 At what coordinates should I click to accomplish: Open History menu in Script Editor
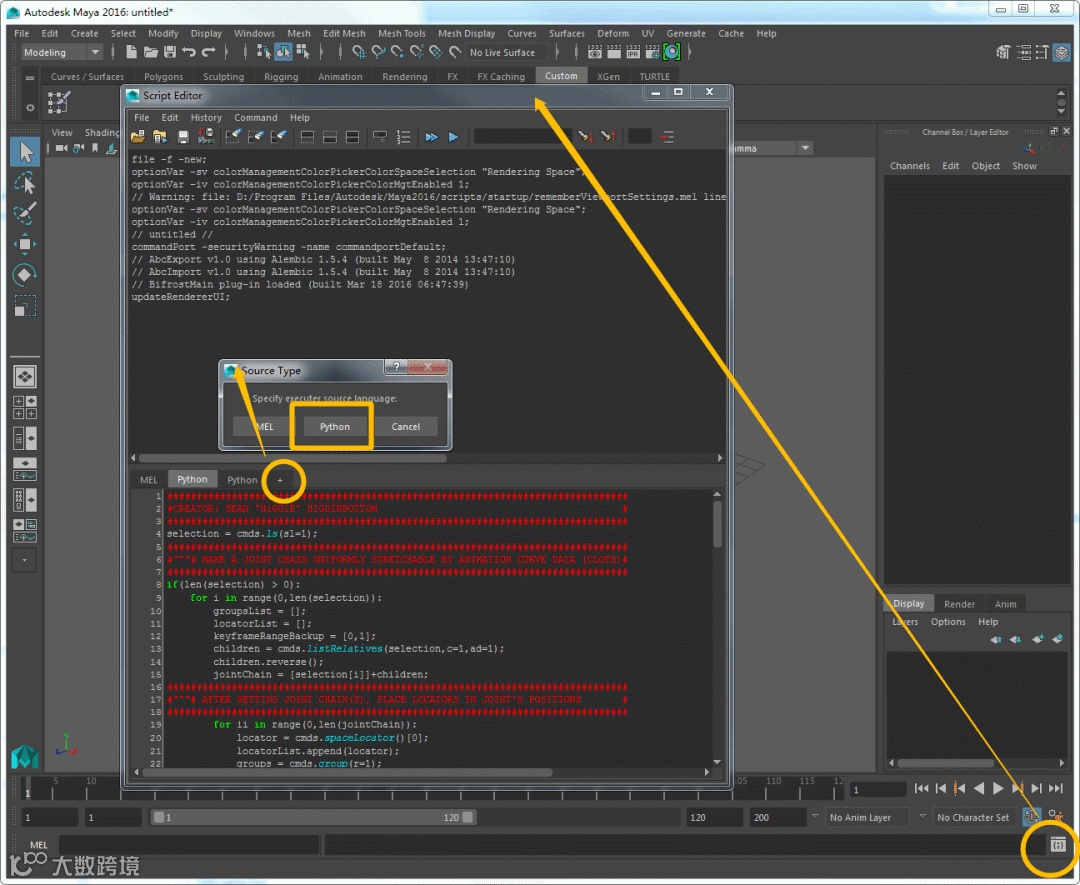click(206, 118)
